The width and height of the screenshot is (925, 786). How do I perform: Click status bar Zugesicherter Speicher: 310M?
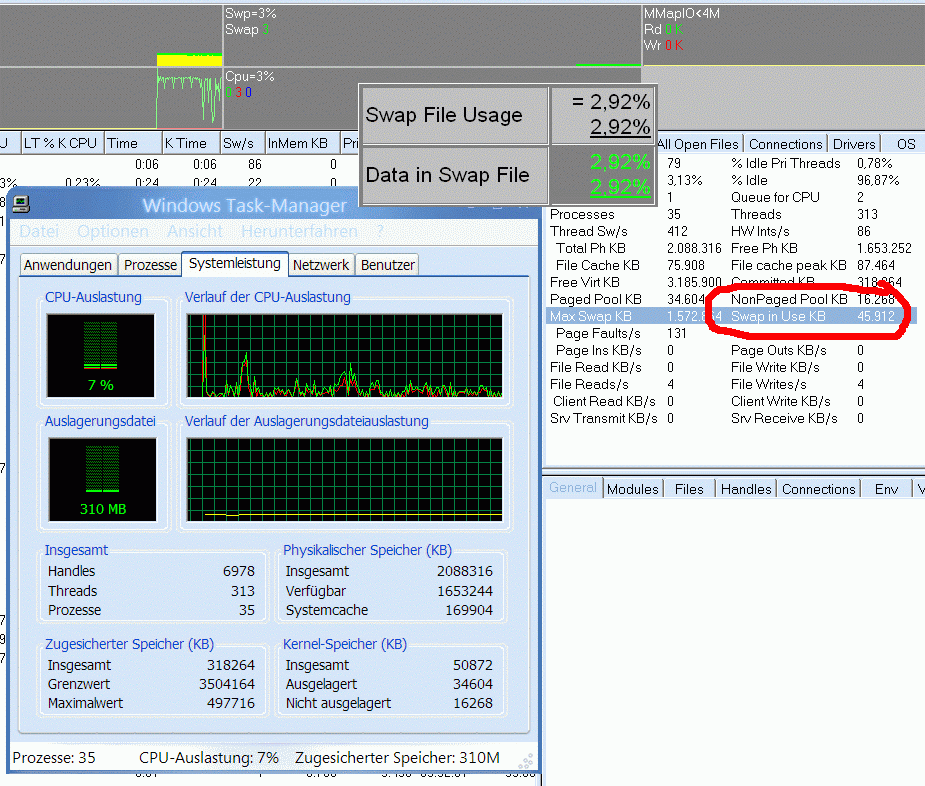(x=398, y=758)
